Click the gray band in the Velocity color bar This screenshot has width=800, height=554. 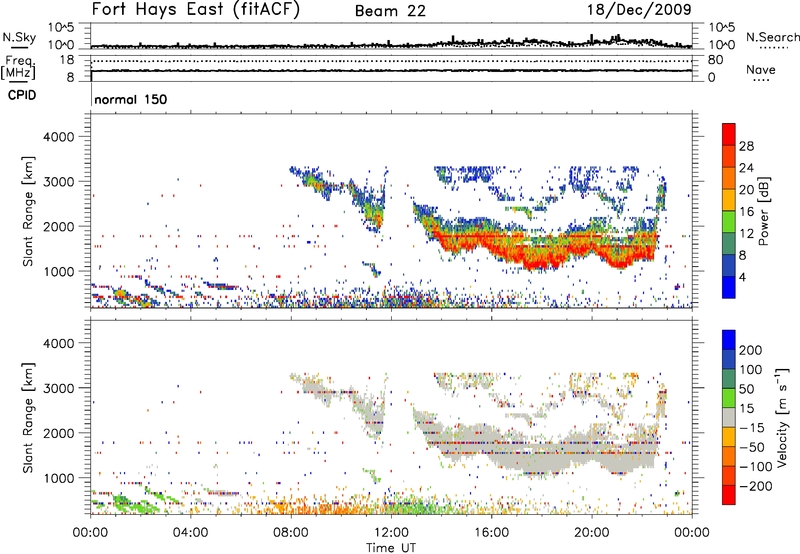[x=729, y=418]
